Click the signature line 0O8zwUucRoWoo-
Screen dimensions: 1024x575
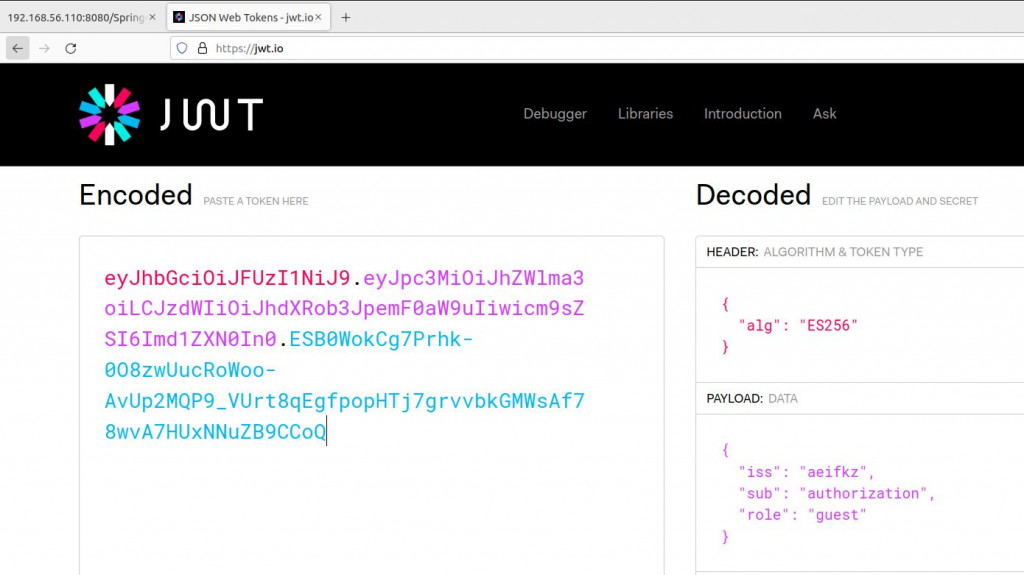pyautogui.click(x=190, y=370)
